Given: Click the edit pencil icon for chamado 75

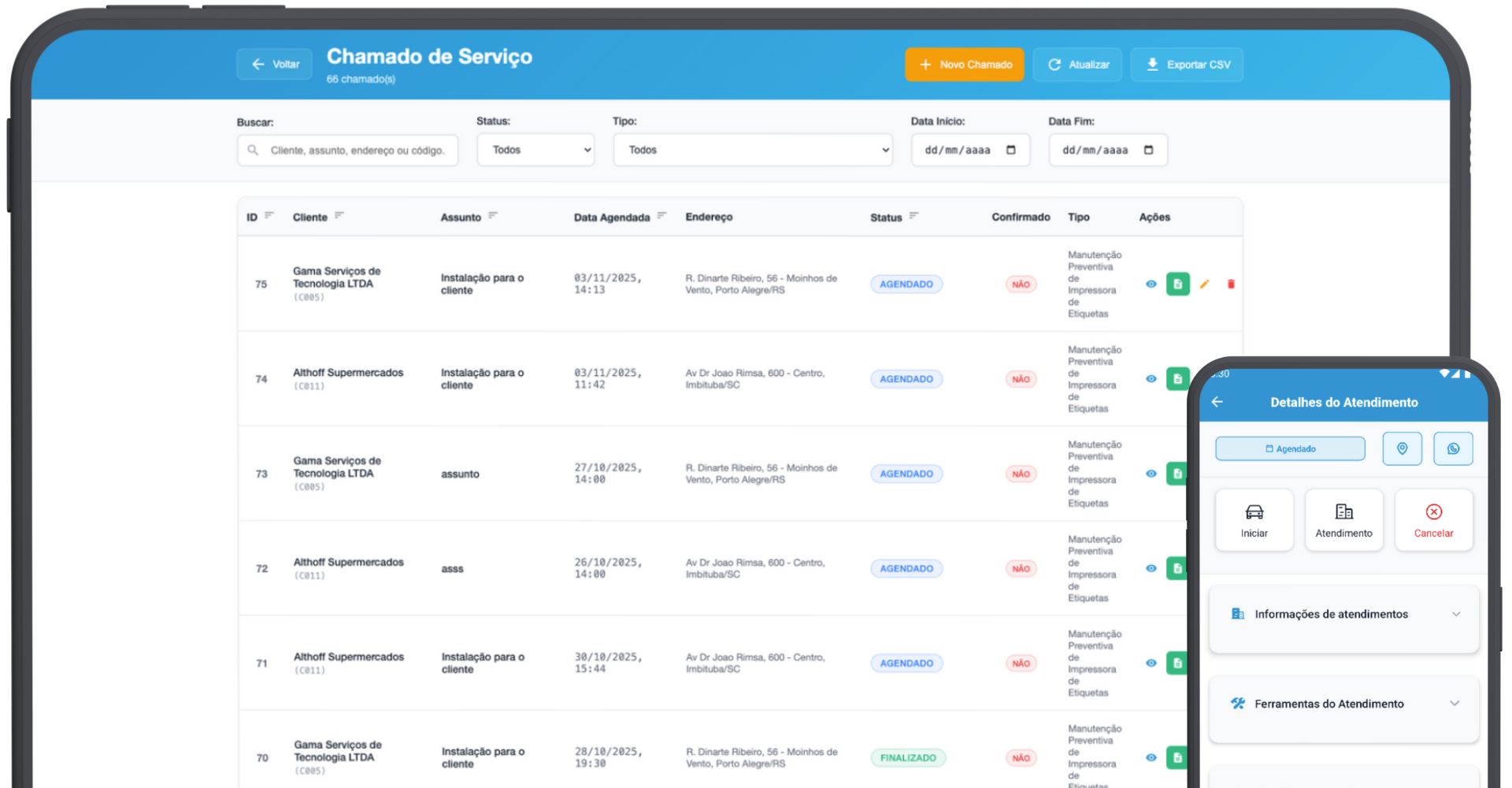Looking at the screenshot, I should [x=1204, y=284].
